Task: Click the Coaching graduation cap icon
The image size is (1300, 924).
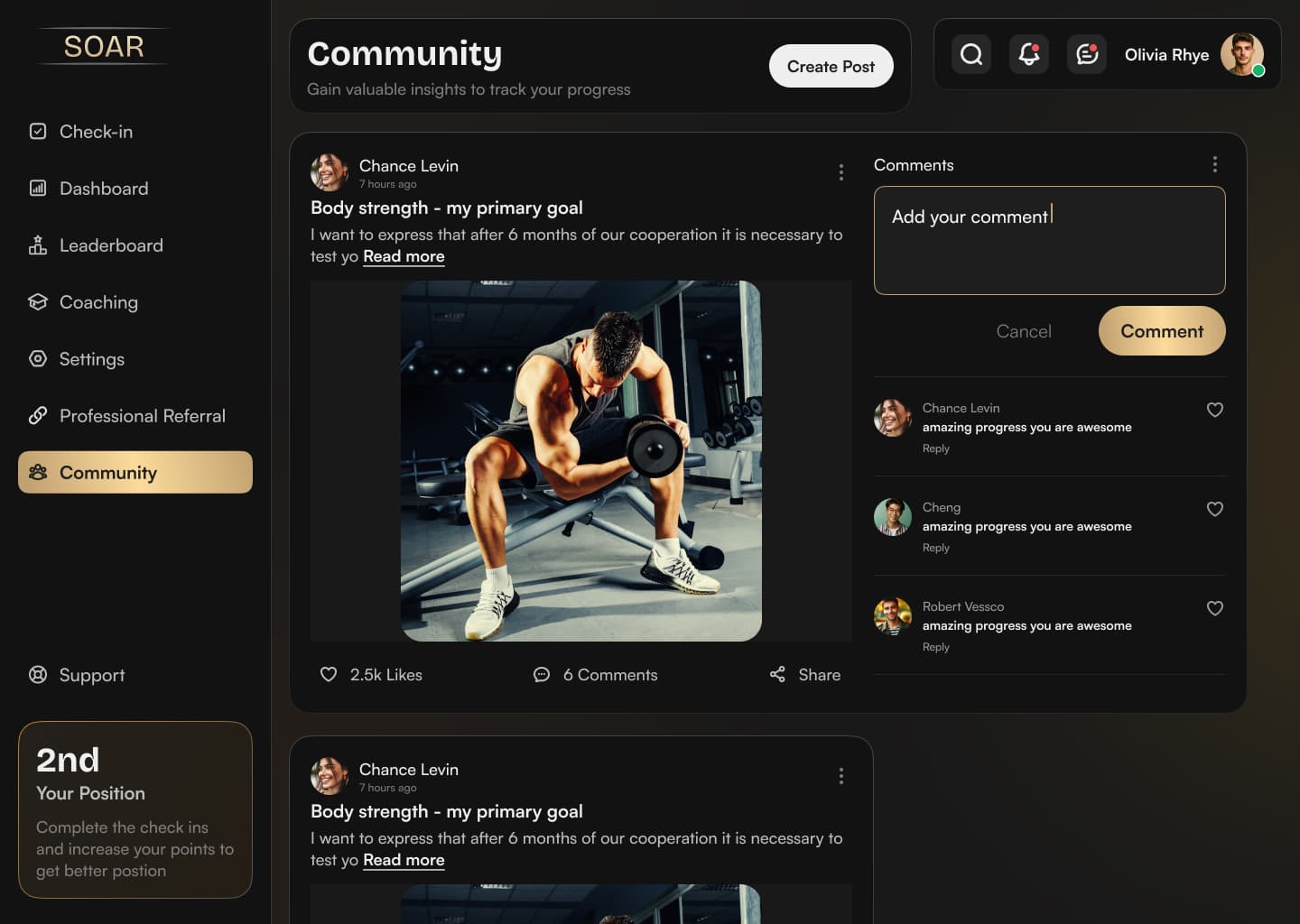Action: (38, 301)
